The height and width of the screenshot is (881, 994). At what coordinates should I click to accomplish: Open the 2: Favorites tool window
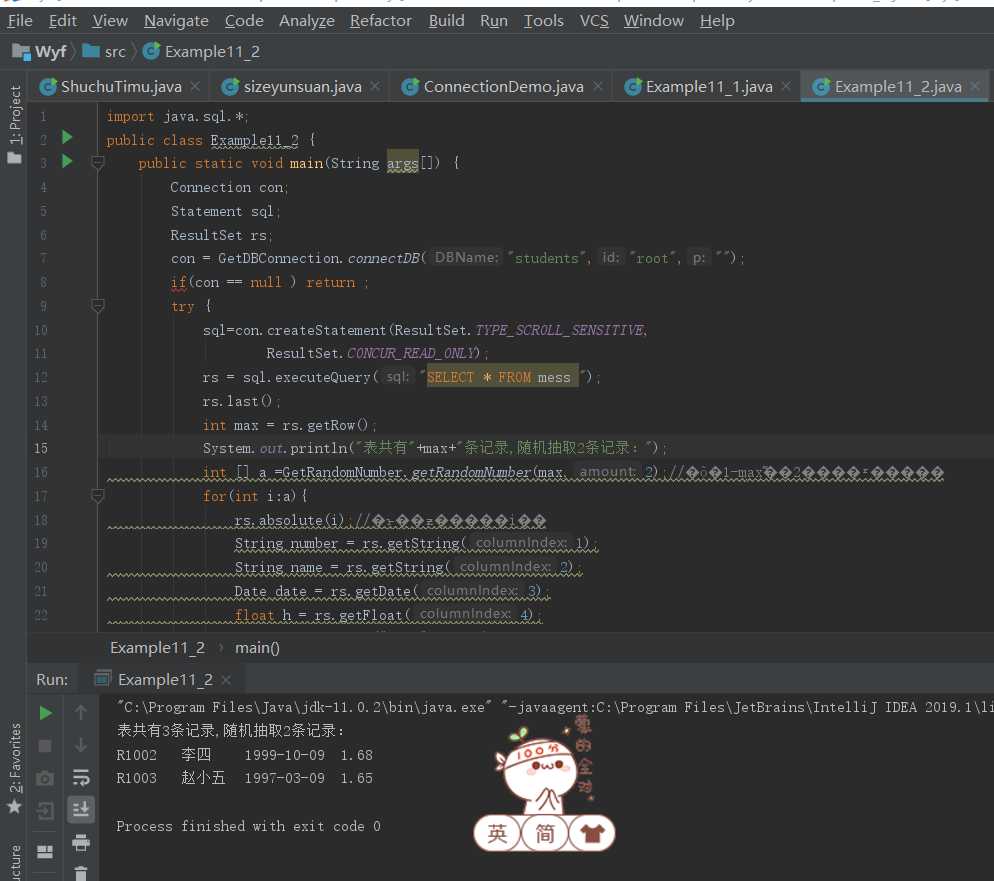click(x=15, y=768)
